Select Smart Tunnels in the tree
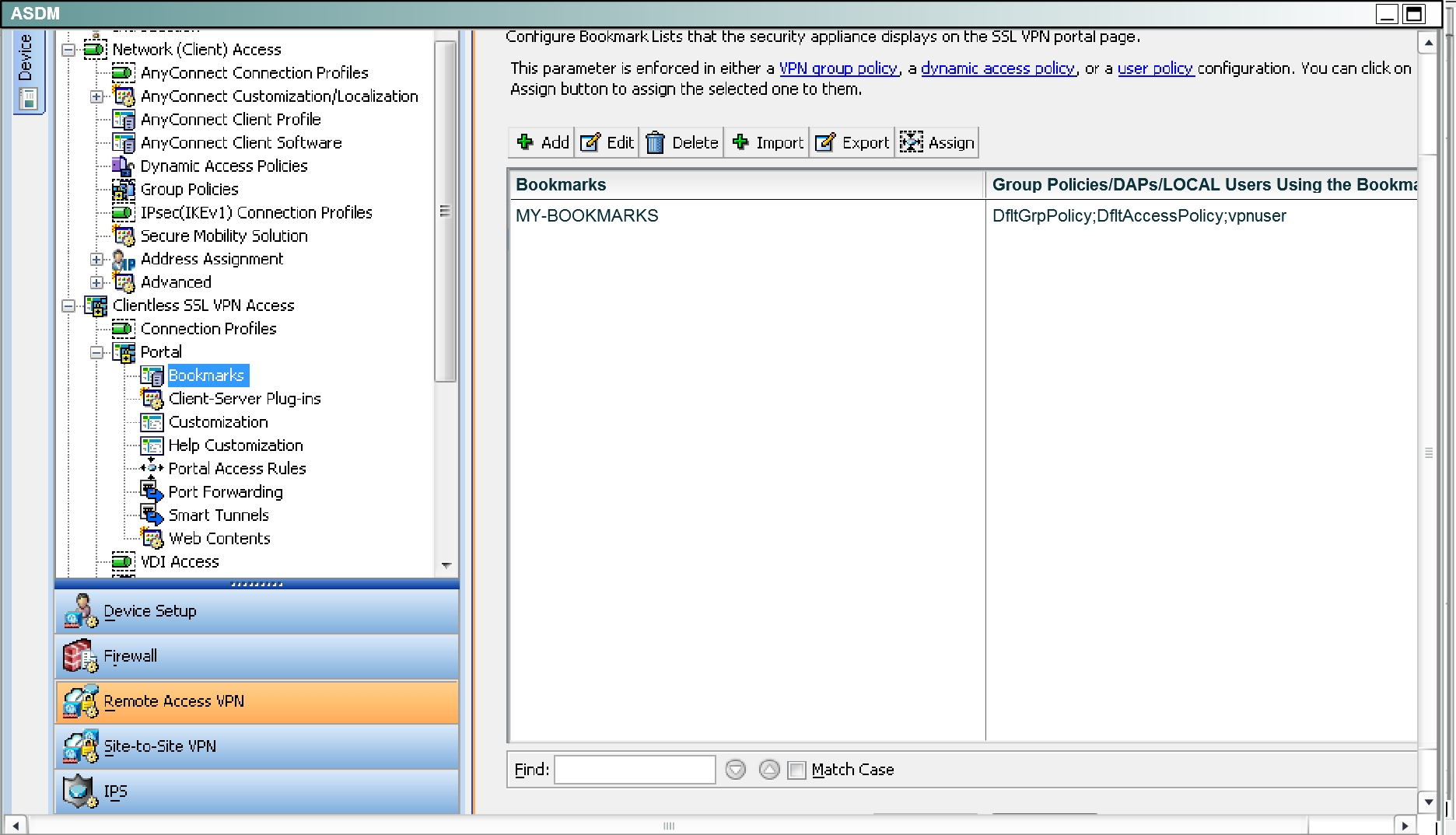Screen dimensions: 1456x835 point(219,515)
